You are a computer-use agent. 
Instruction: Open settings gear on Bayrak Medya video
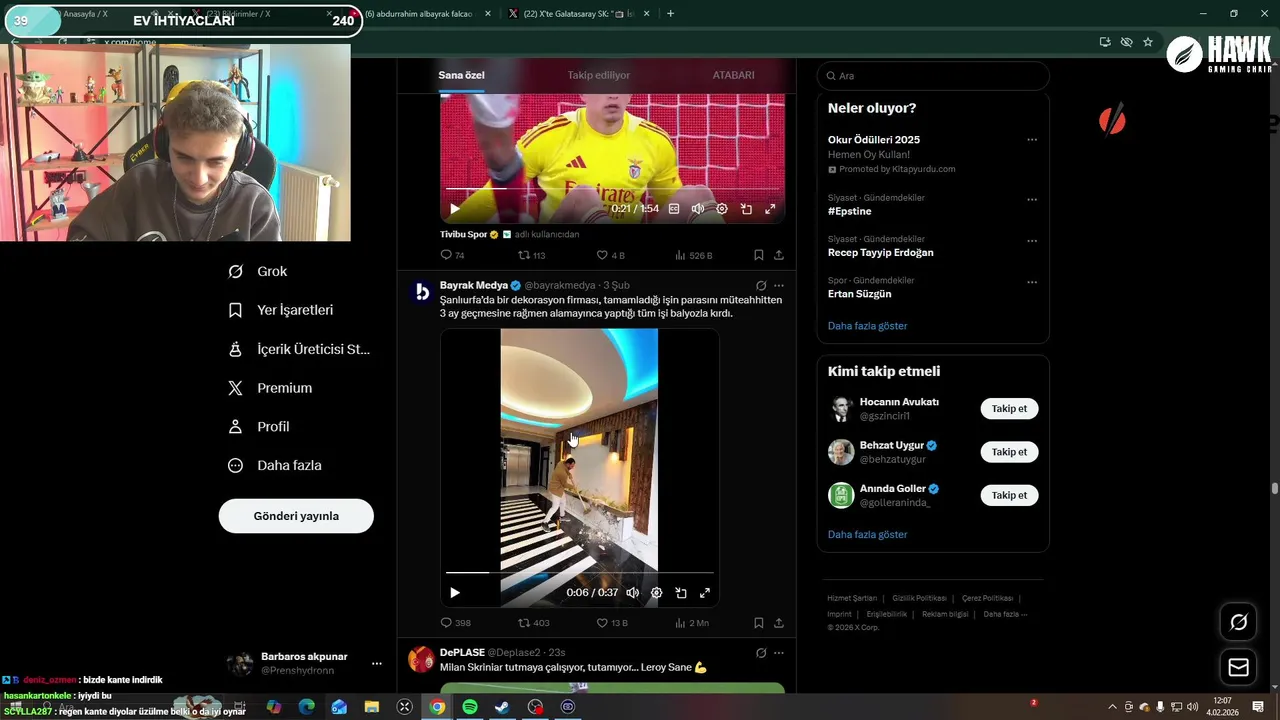(656, 593)
